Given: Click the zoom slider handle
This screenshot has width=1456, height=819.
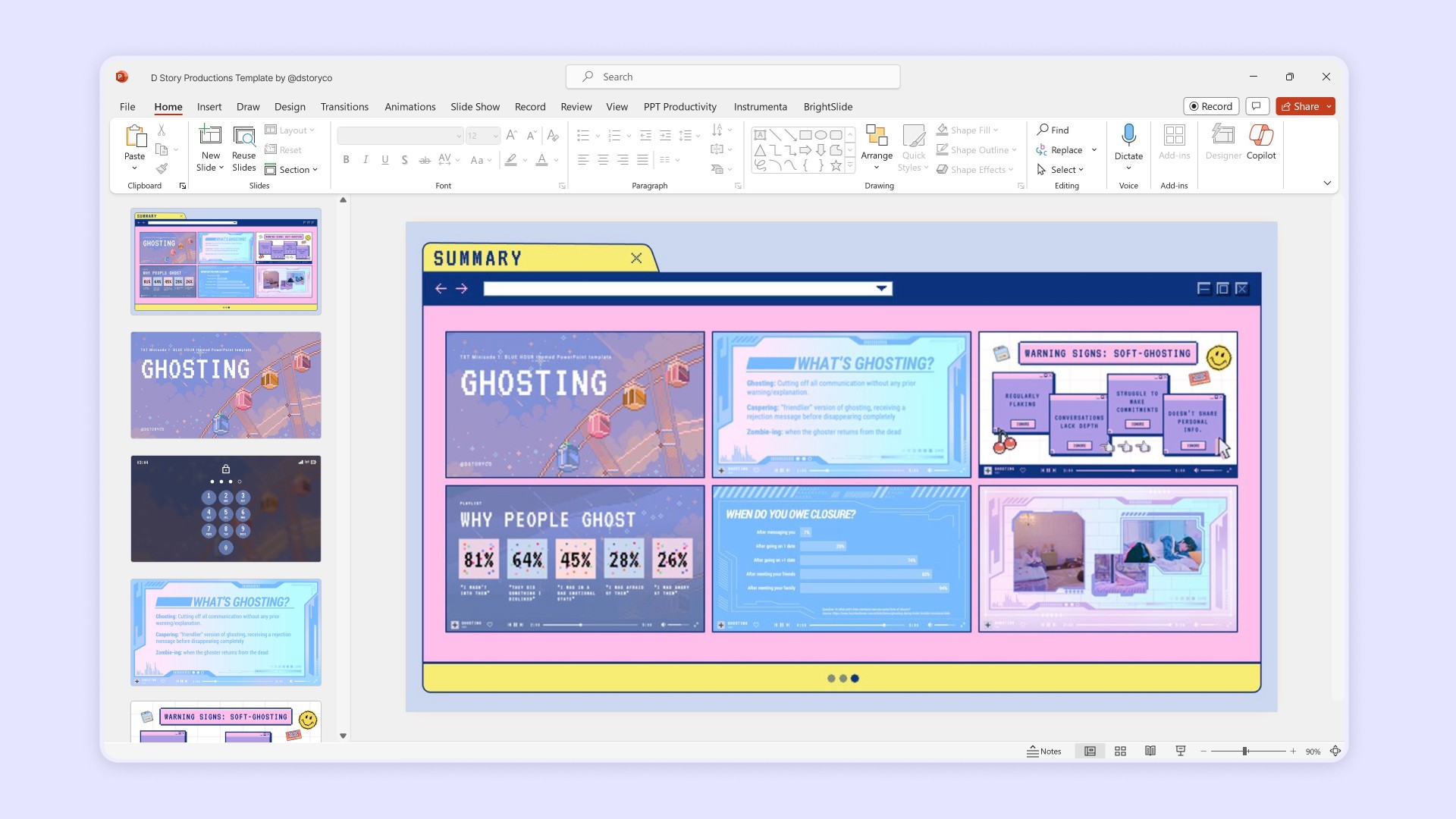Looking at the screenshot, I should point(1244,751).
